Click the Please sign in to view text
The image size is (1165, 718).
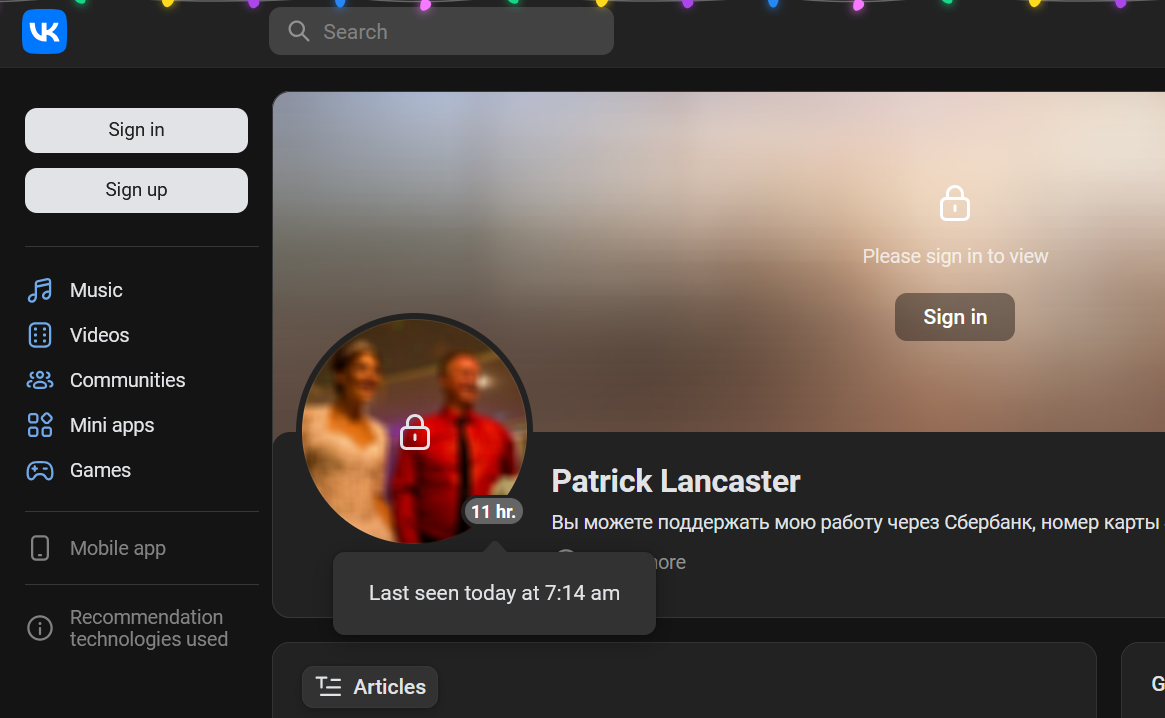pyautogui.click(x=955, y=256)
